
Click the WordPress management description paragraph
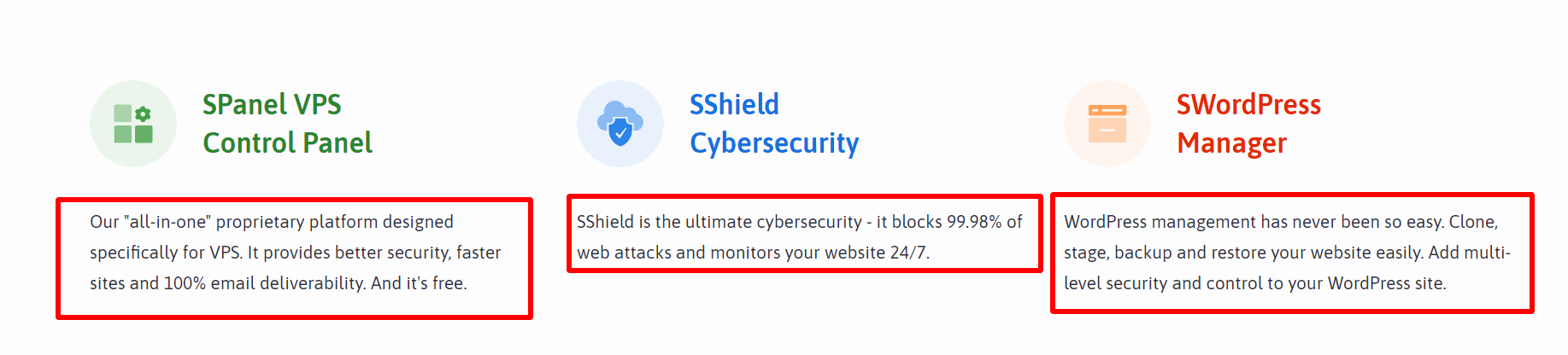[1287, 253]
